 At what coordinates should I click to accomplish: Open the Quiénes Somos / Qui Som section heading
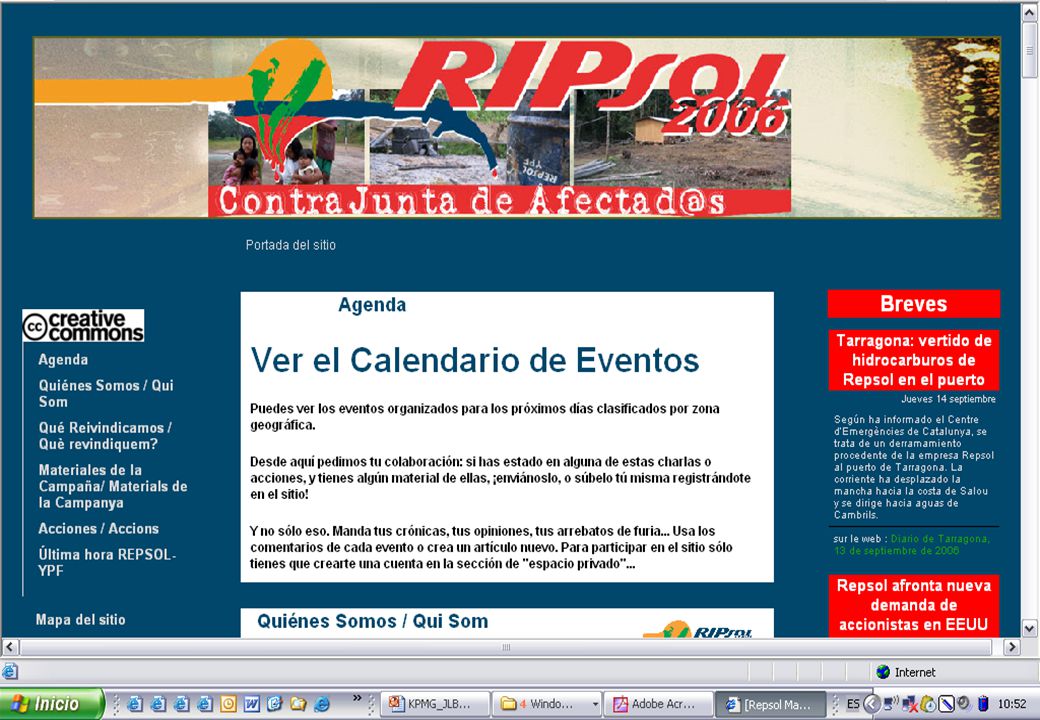tap(373, 621)
